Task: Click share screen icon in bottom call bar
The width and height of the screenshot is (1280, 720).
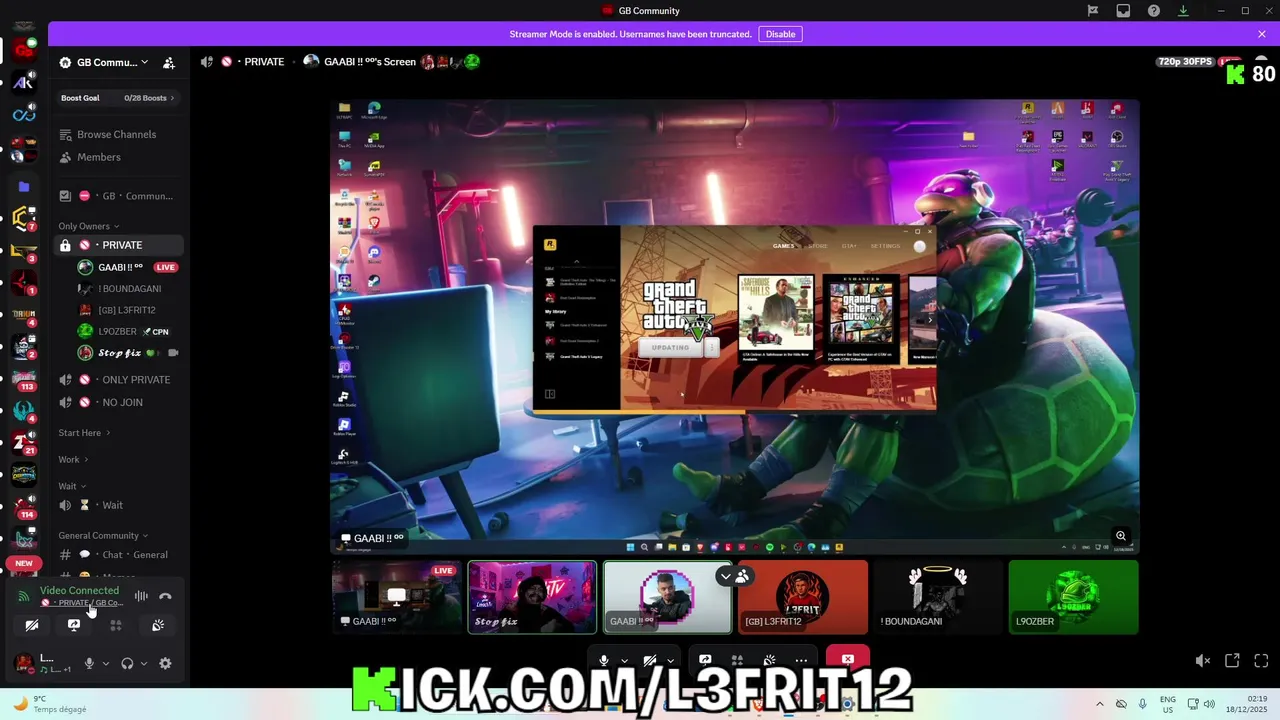Action: coord(705,660)
